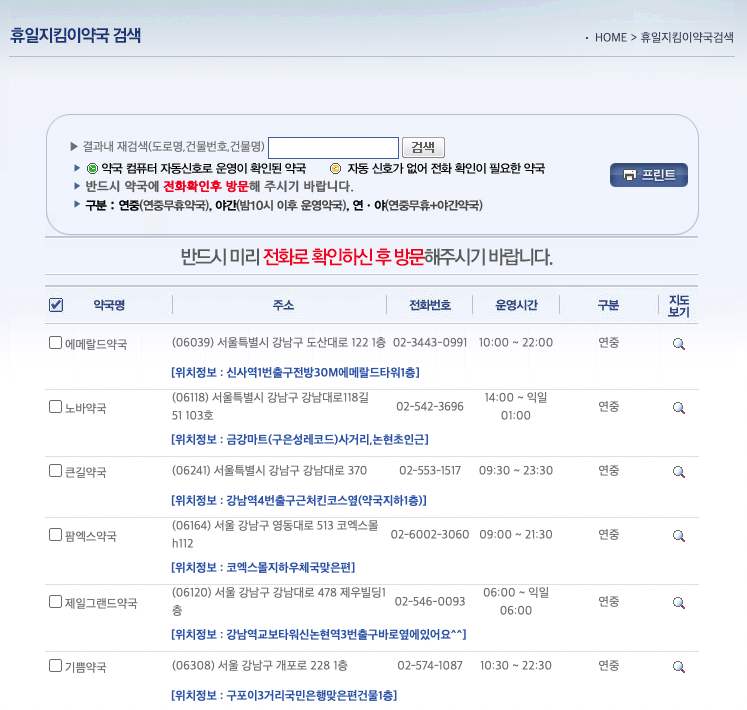Open map view for 팜엑스약국
The image size is (747, 710).
pos(678,536)
